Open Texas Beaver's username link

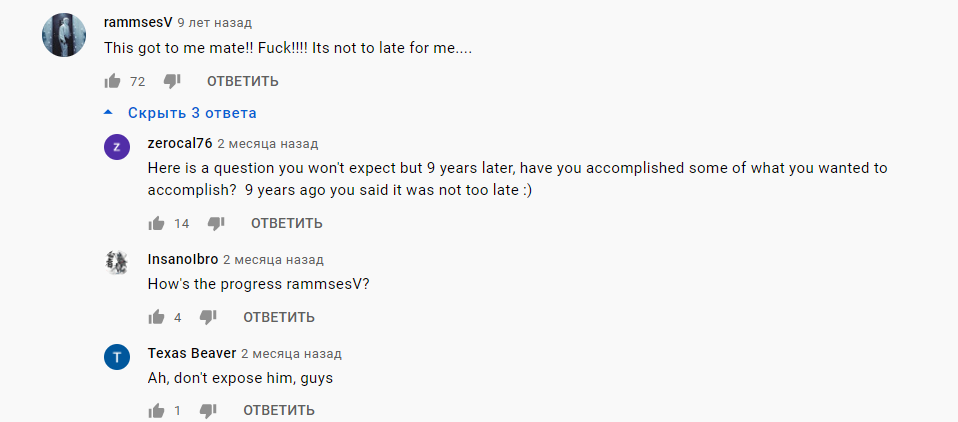click(191, 353)
